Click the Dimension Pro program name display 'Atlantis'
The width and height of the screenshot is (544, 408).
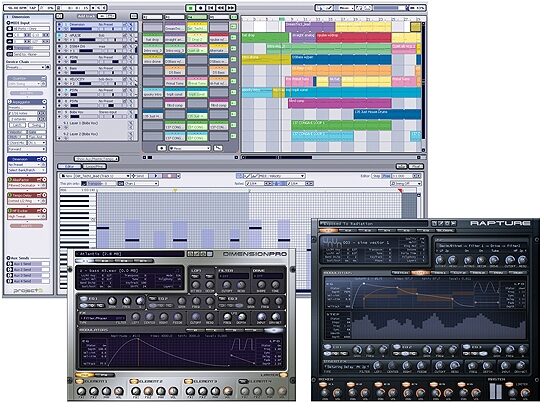click(130, 254)
